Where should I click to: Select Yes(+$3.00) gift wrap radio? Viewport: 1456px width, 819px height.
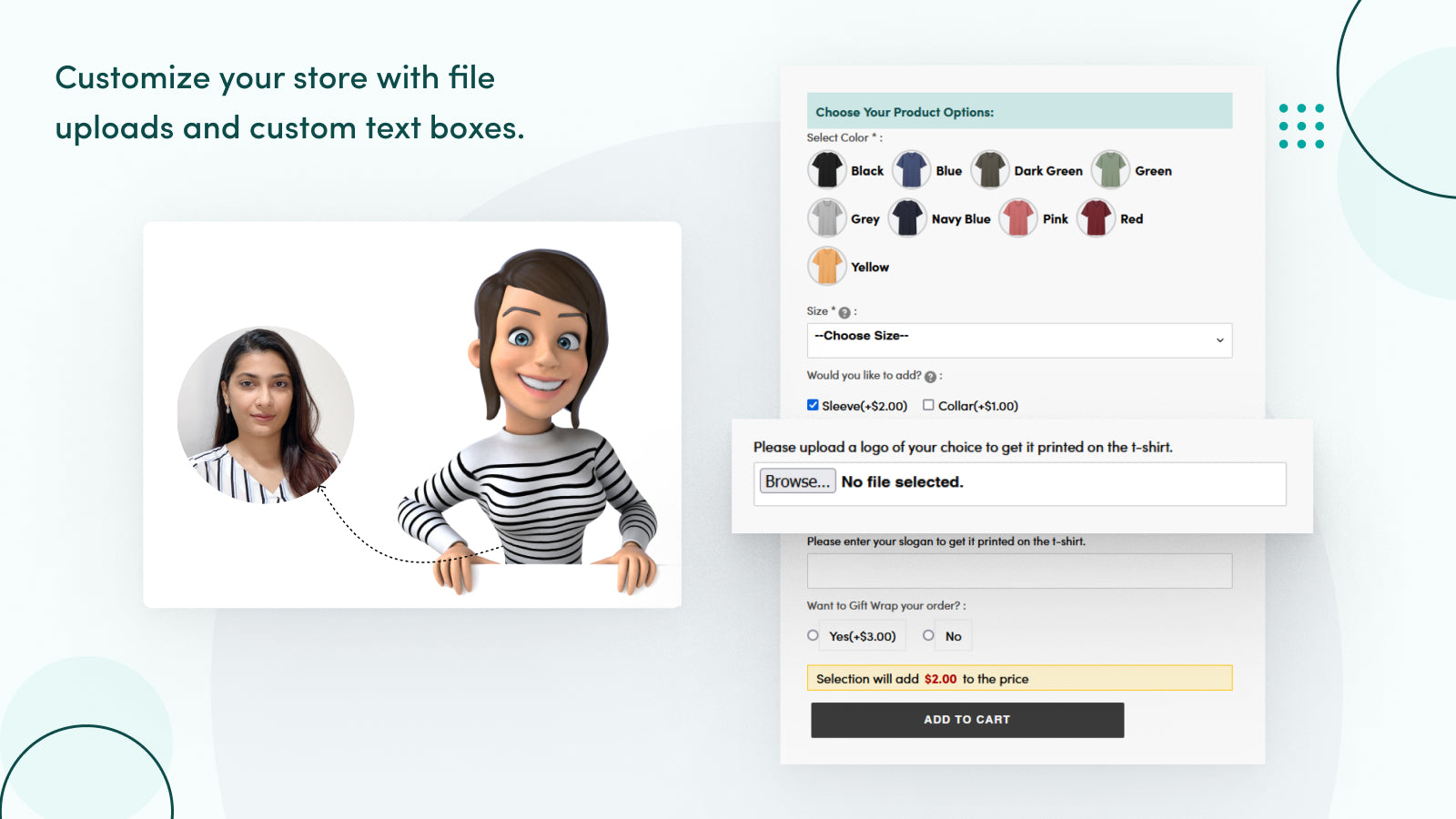point(813,635)
